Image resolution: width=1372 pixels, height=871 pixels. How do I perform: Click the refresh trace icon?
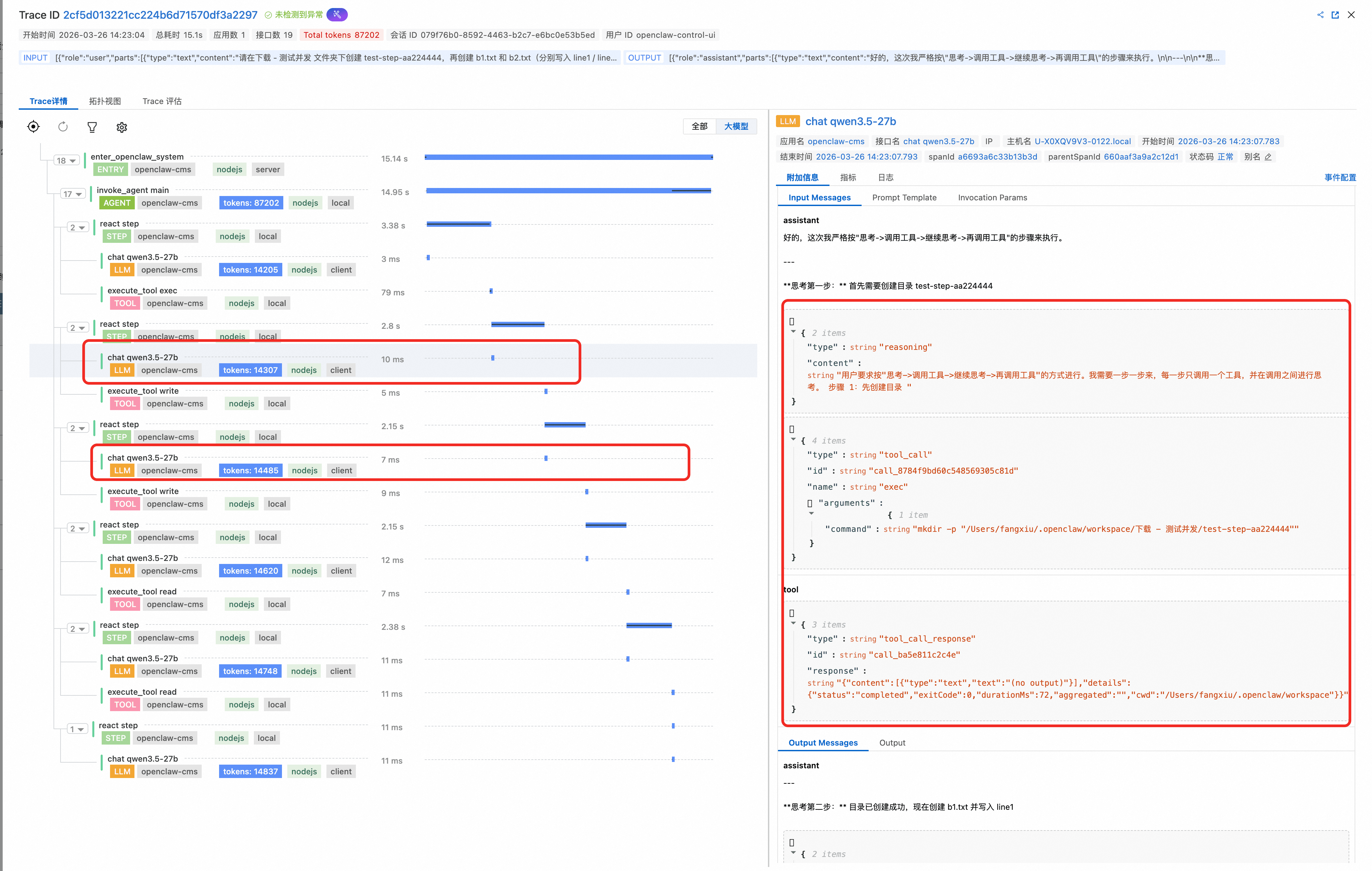[x=63, y=126]
